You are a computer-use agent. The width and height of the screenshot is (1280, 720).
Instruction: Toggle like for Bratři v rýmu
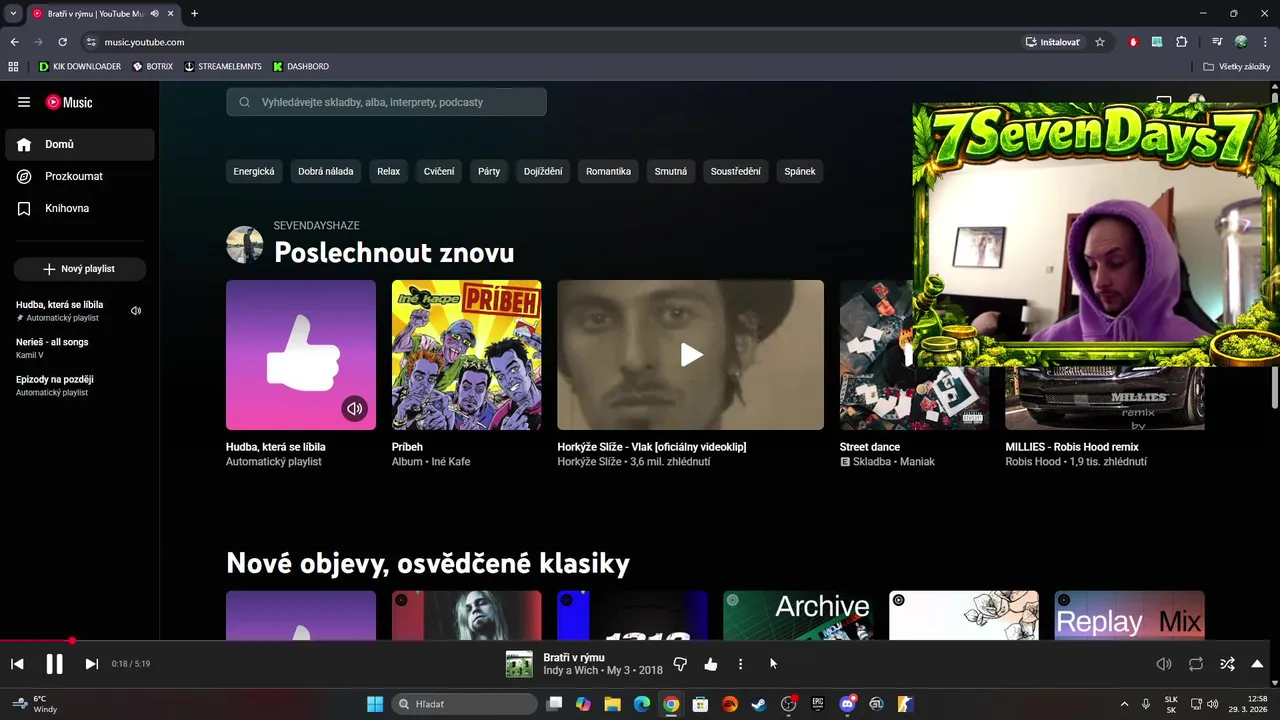[x=710, y=664]
